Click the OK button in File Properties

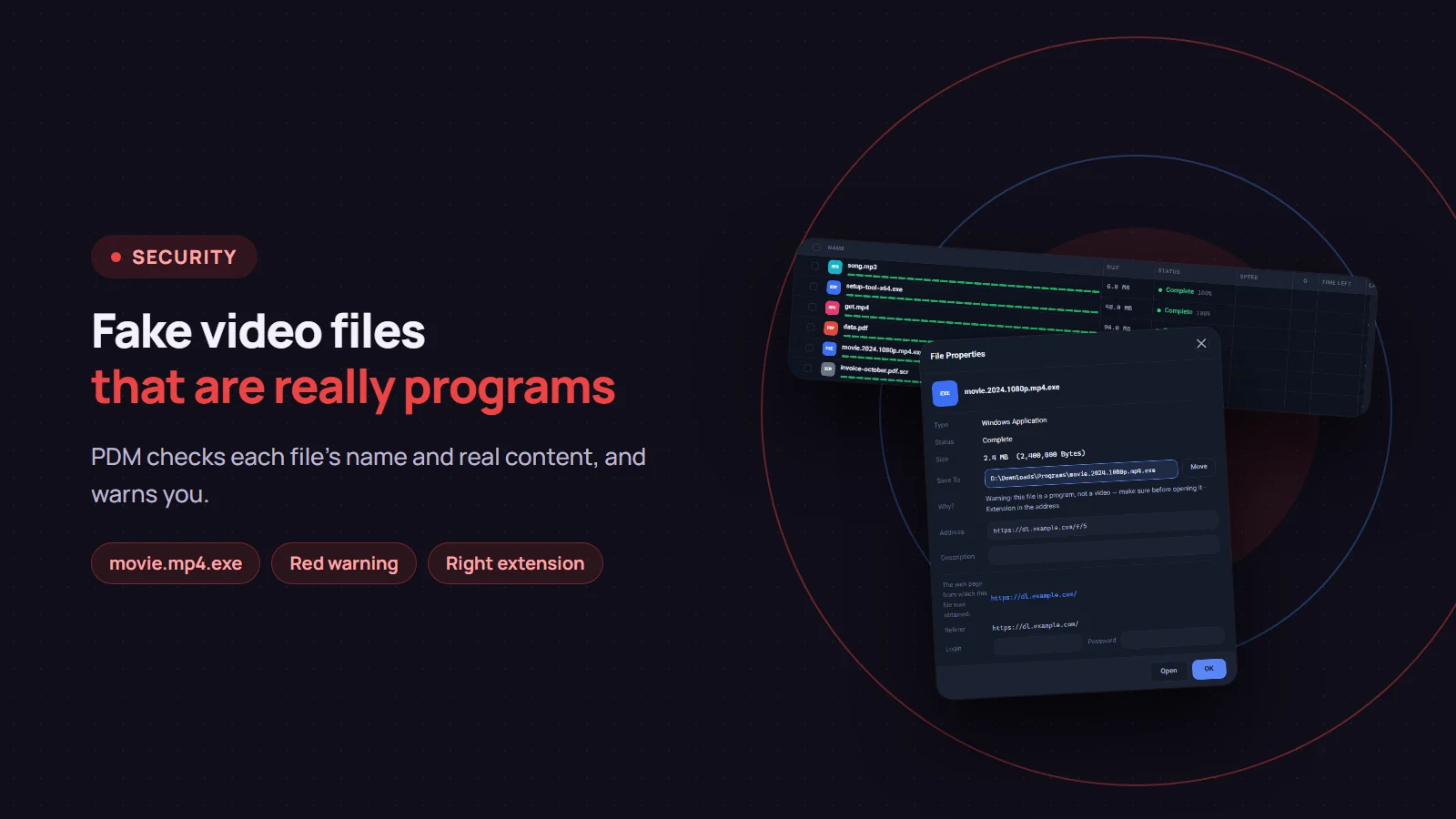[x=1209, y=669]
